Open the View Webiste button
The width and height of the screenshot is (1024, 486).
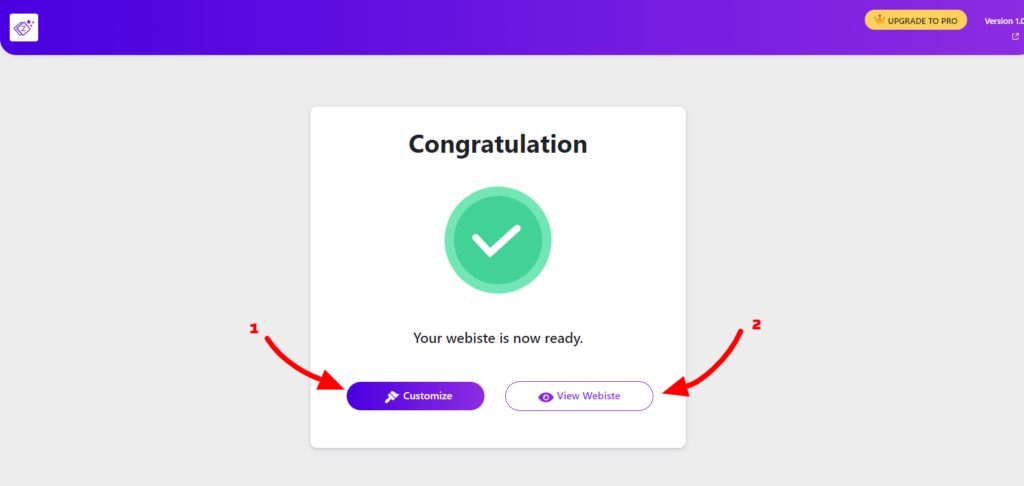579,396
